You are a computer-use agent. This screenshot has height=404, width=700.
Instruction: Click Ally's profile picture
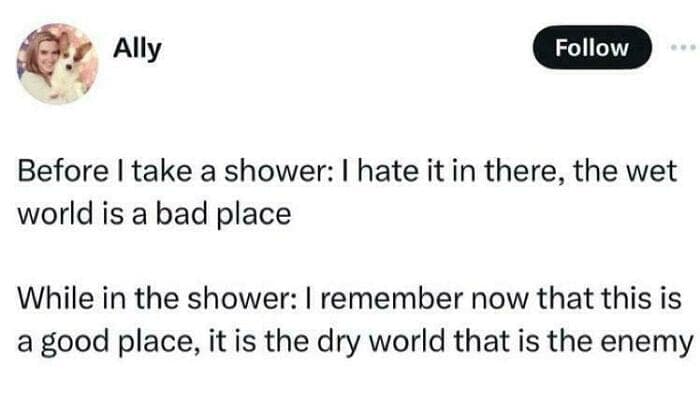tap(57, 64)
